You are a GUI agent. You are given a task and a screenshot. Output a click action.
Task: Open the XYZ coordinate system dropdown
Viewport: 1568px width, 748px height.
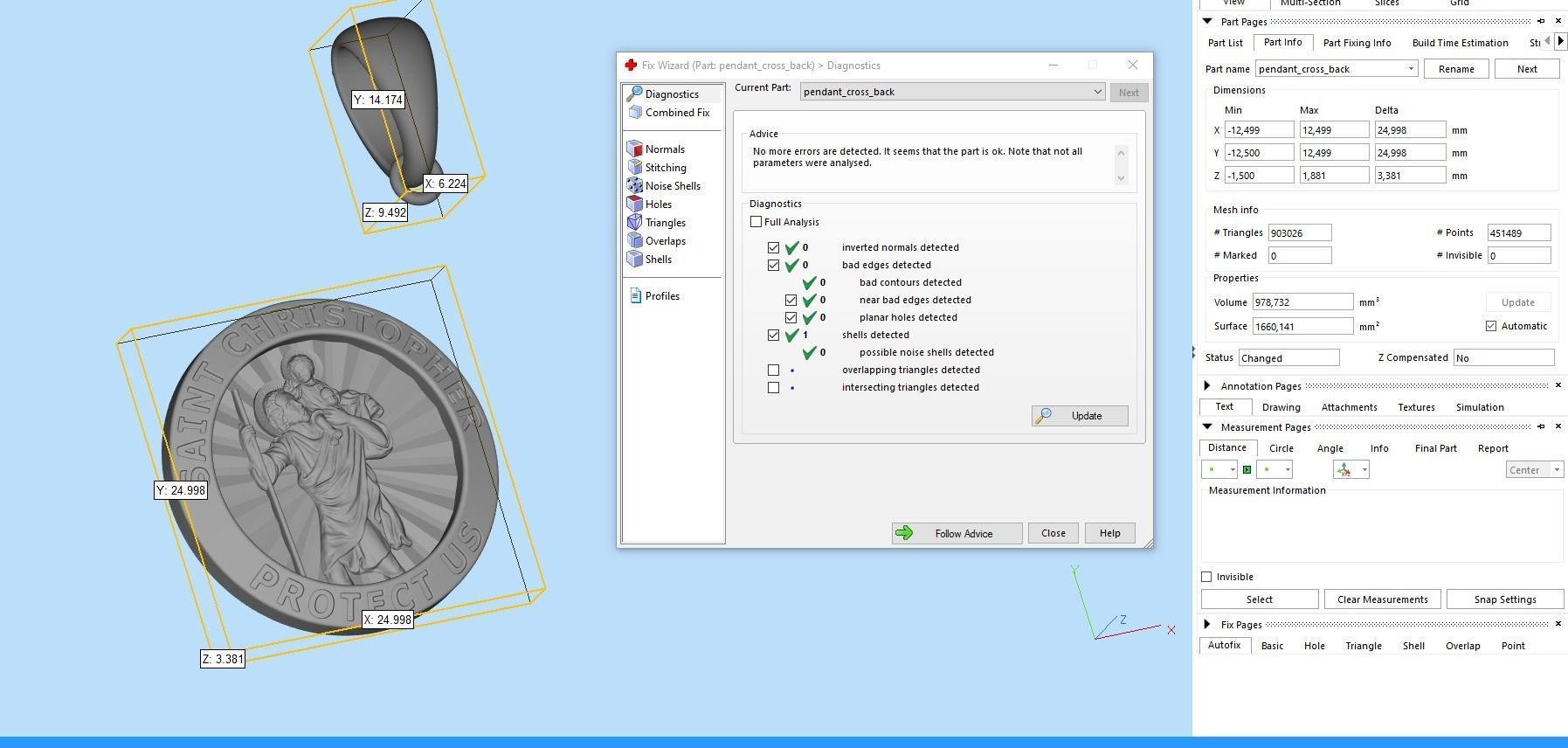[x=1350, y=470]
